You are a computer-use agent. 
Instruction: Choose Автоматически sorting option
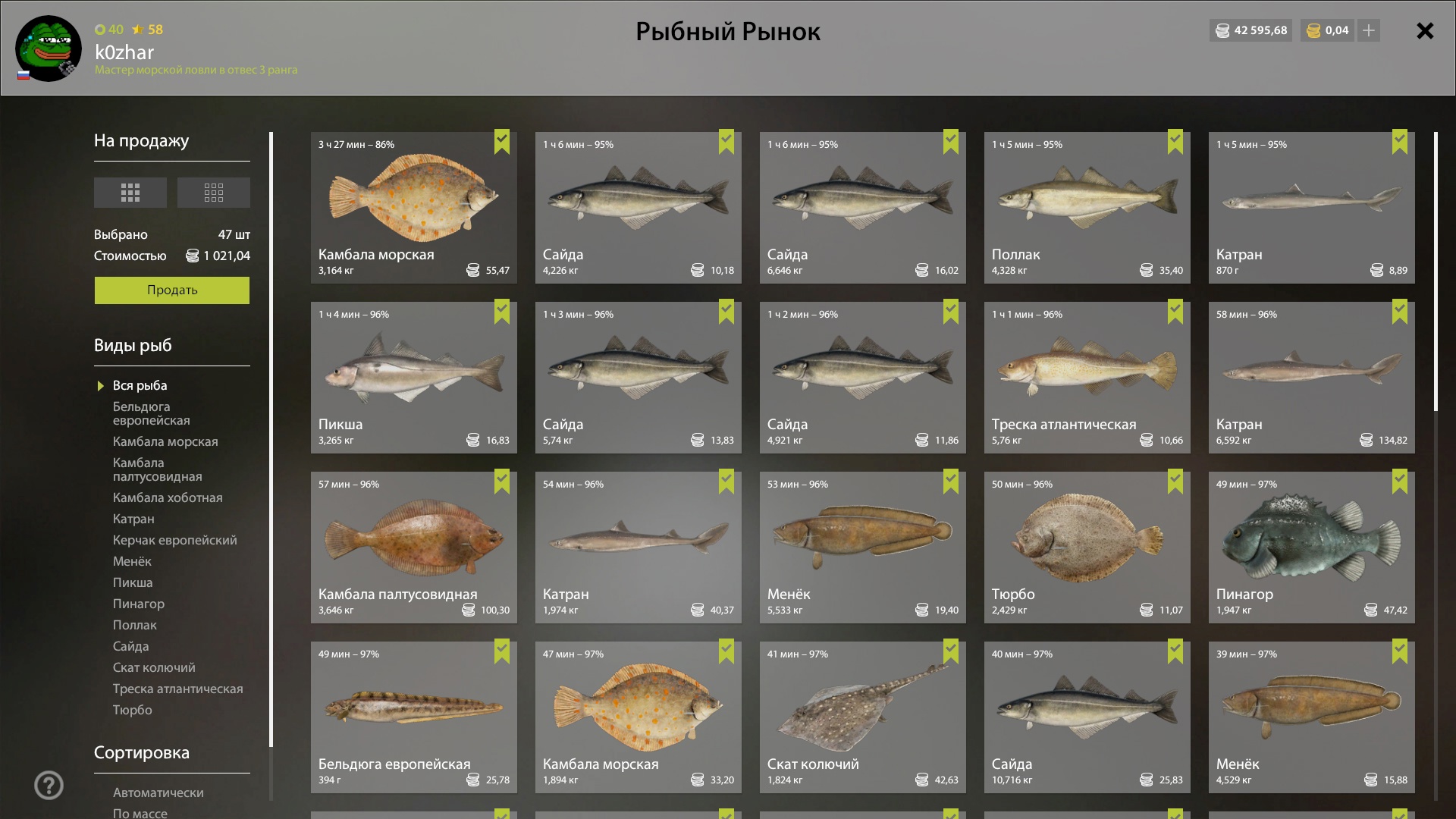[158, 792]
